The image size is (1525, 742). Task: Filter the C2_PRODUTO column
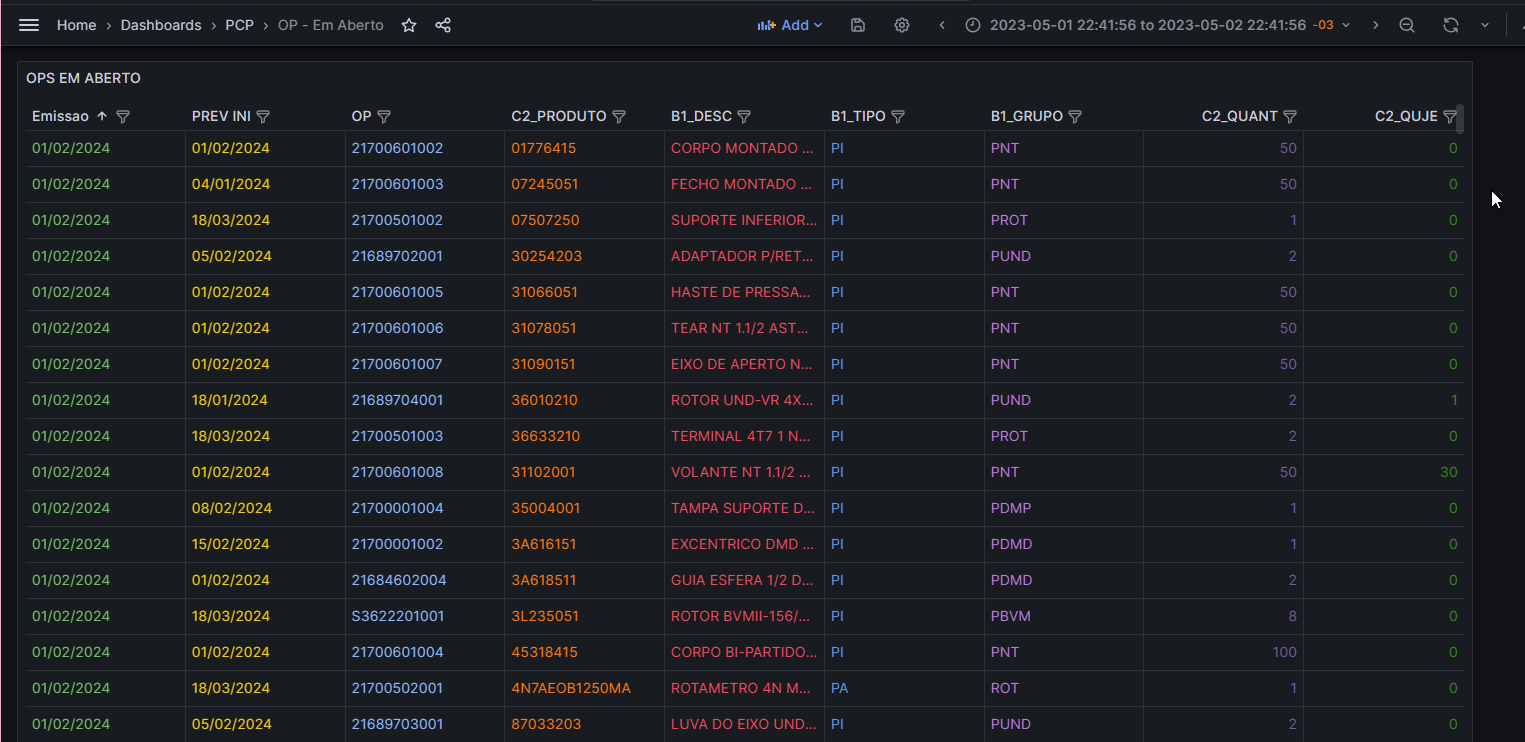click(619, 116)
